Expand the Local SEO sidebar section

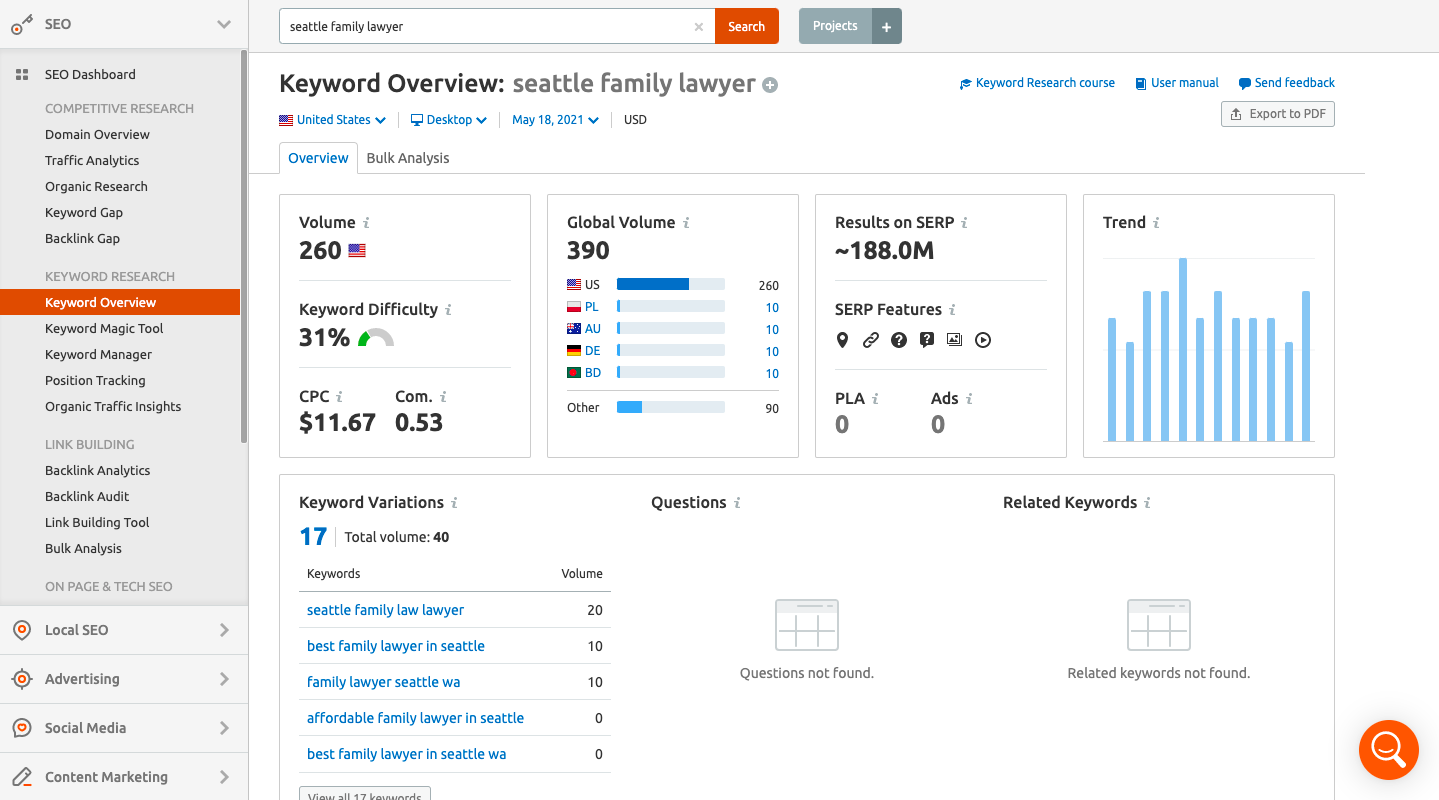coord(124,630)
